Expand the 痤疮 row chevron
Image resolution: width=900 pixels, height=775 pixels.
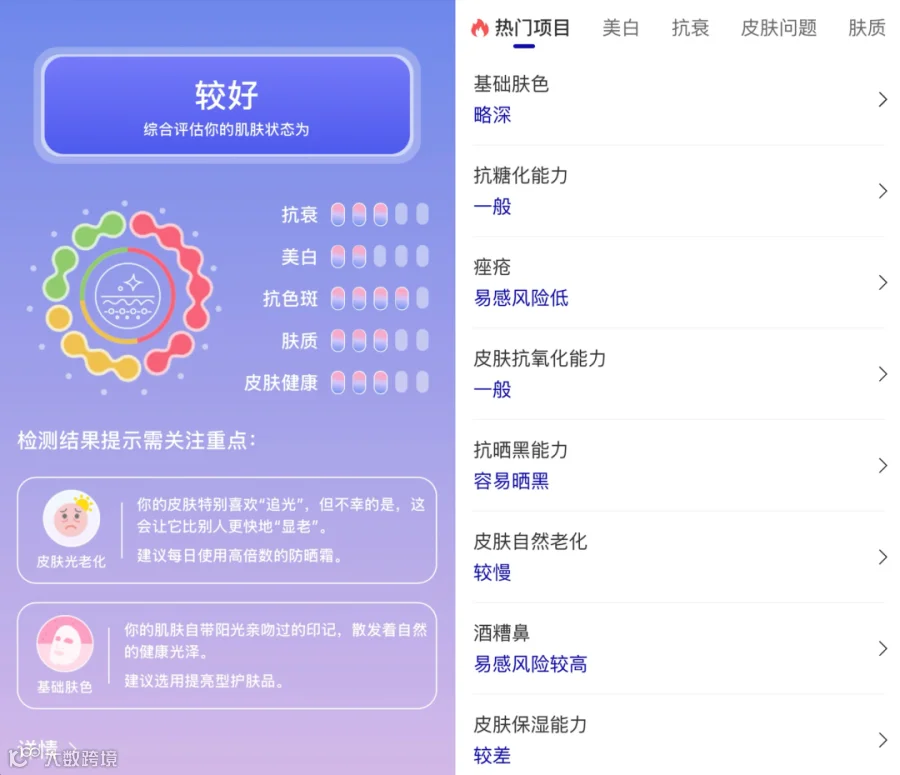883,282
